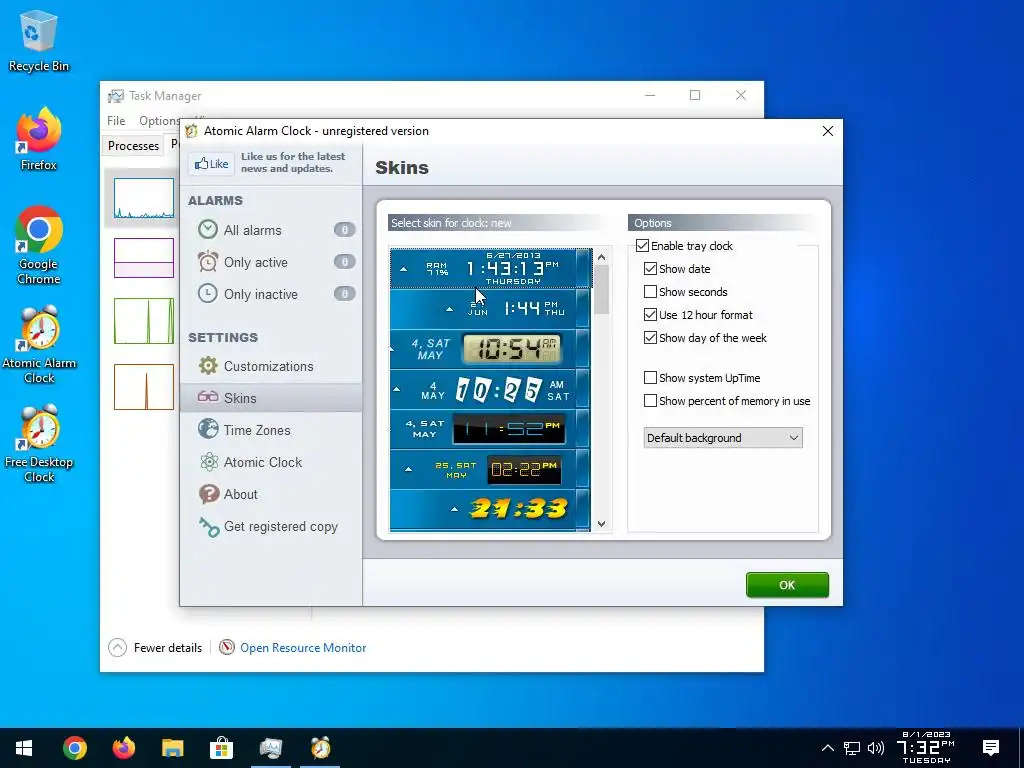Open the notification center icon
The width and height of the screenshot is (1024, 768).
(x=991, y=748)
